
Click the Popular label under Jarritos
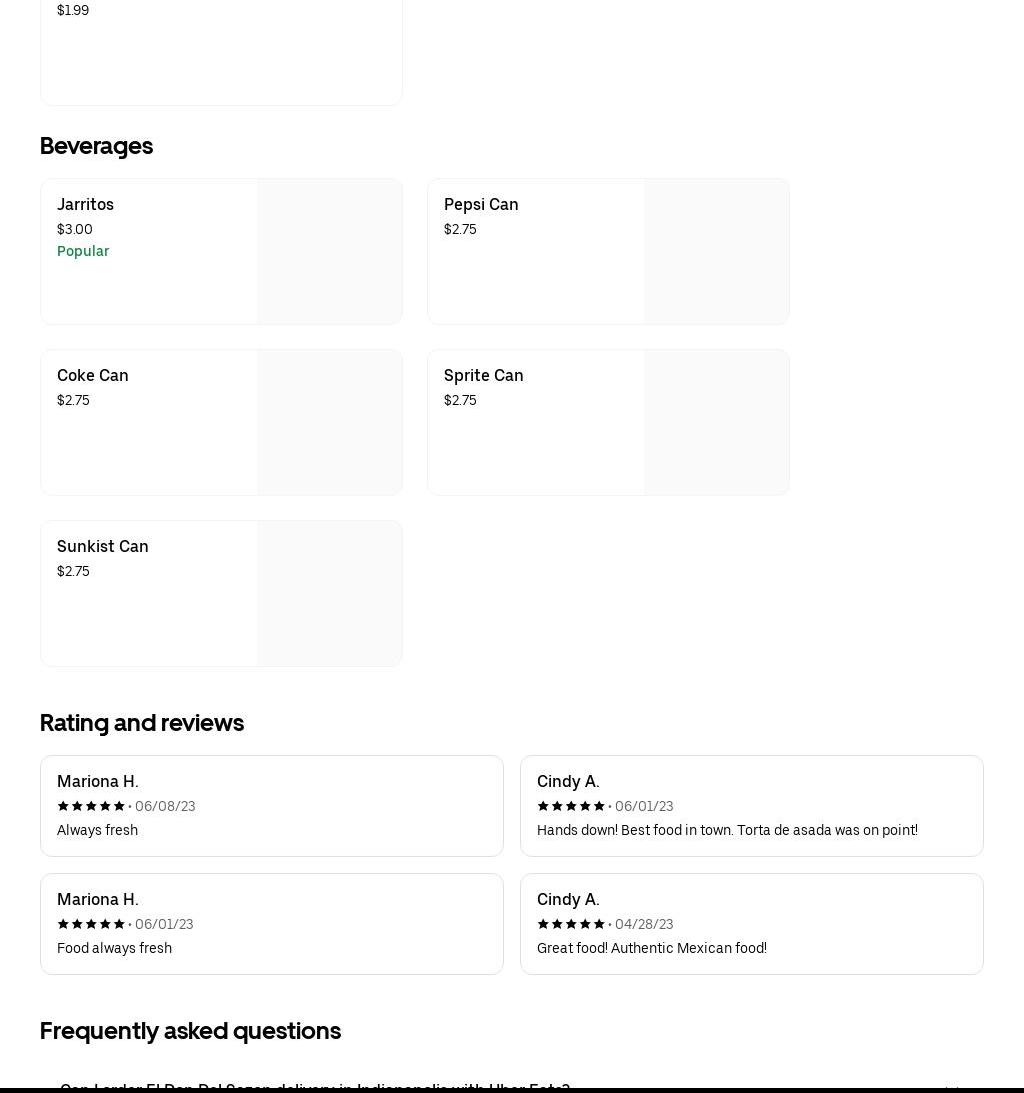[83, 251]
